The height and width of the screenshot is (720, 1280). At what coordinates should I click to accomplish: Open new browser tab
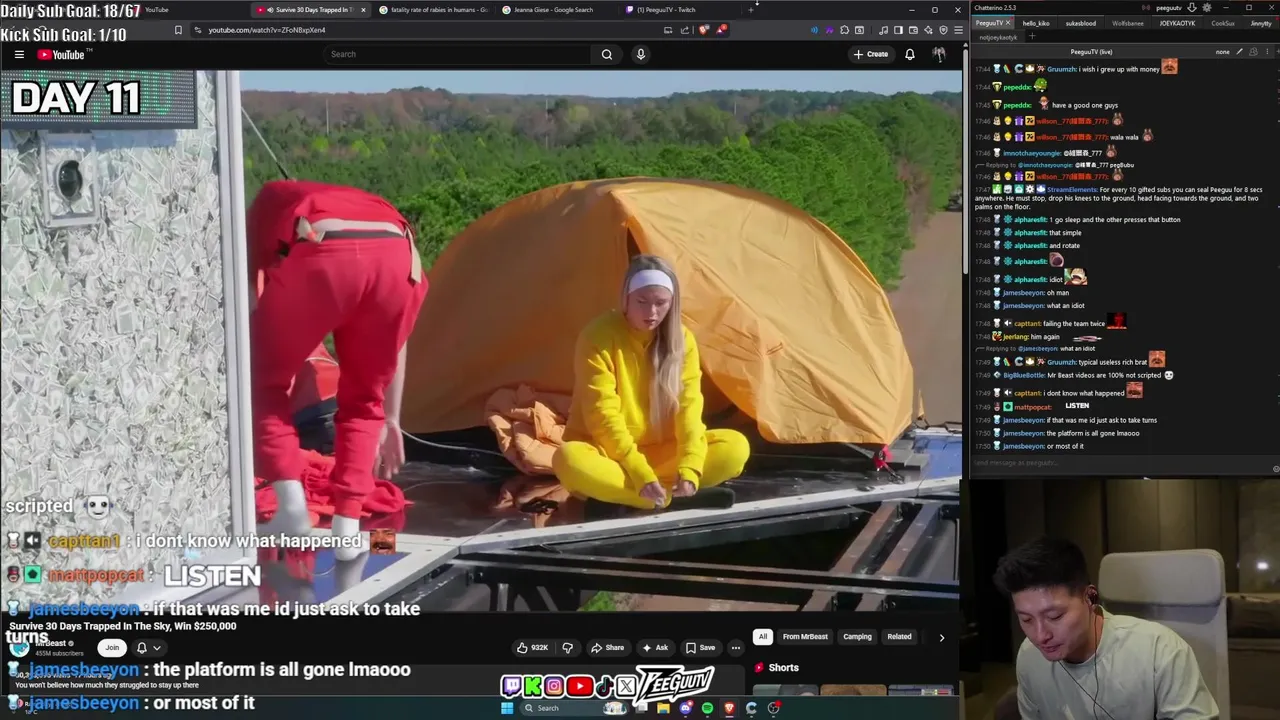click(751, 10)
